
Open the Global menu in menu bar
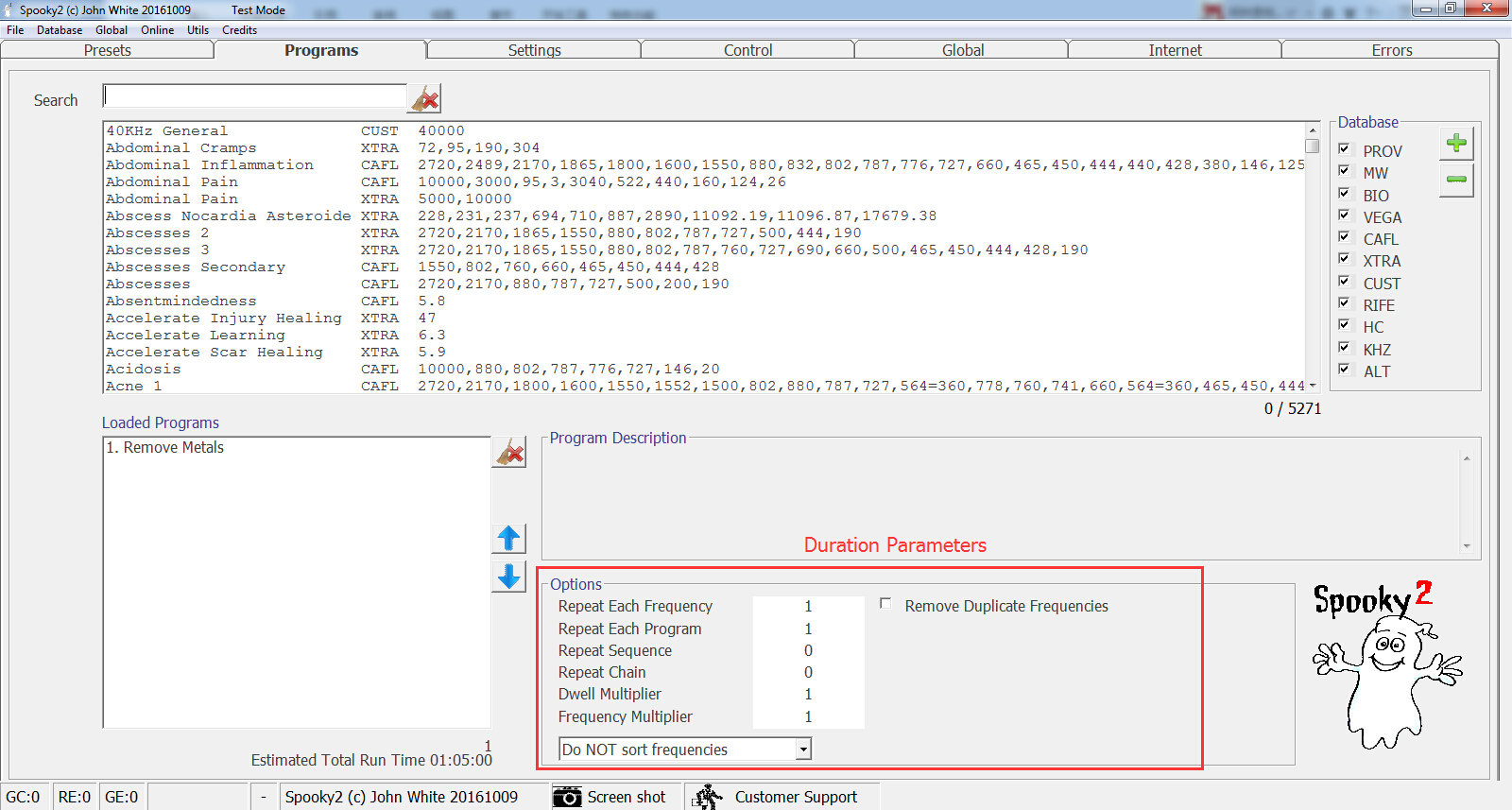coord(112,30)
